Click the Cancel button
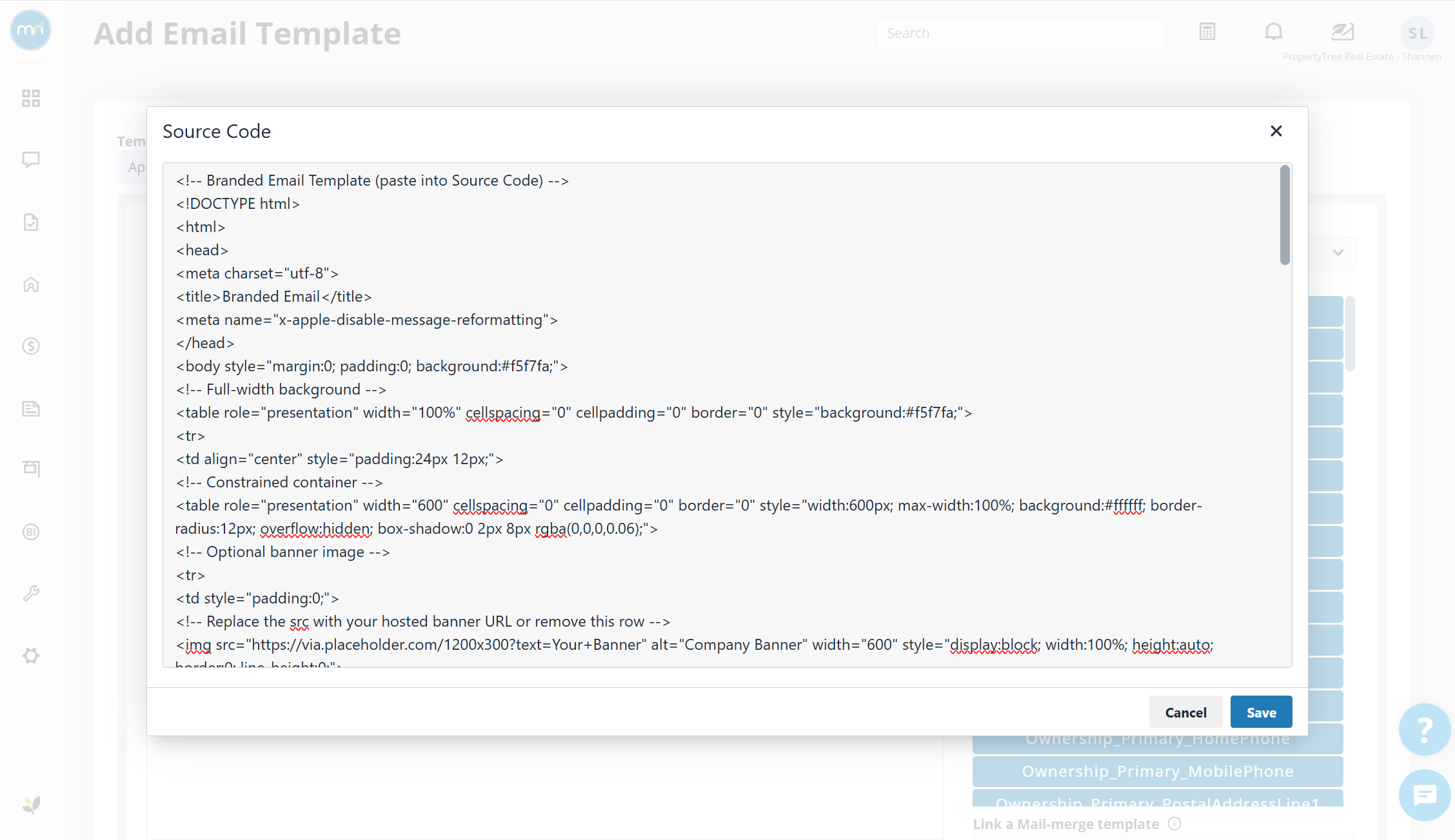The image size is (1455, 840). coord(1185,712)
